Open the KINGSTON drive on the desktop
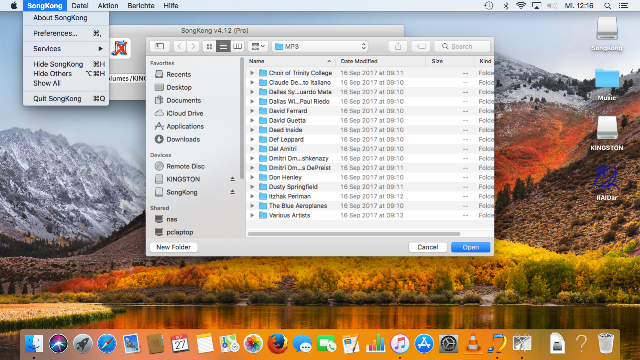 click(607, 133)
